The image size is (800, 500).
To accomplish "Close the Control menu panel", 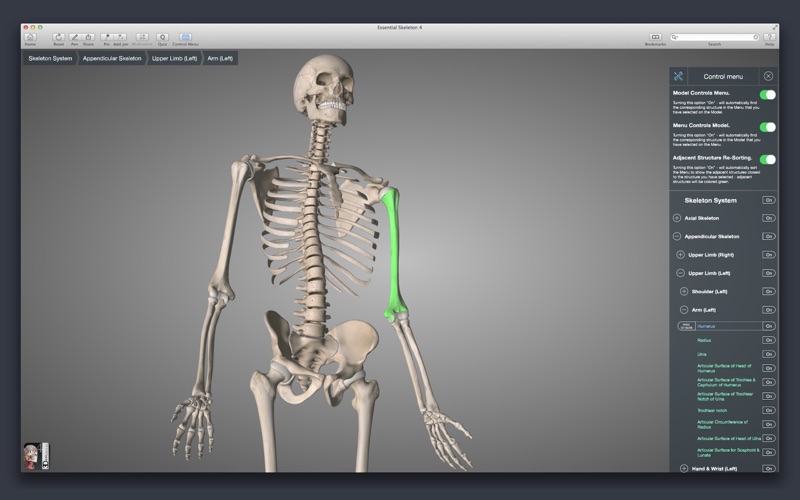I will point(768,76).
